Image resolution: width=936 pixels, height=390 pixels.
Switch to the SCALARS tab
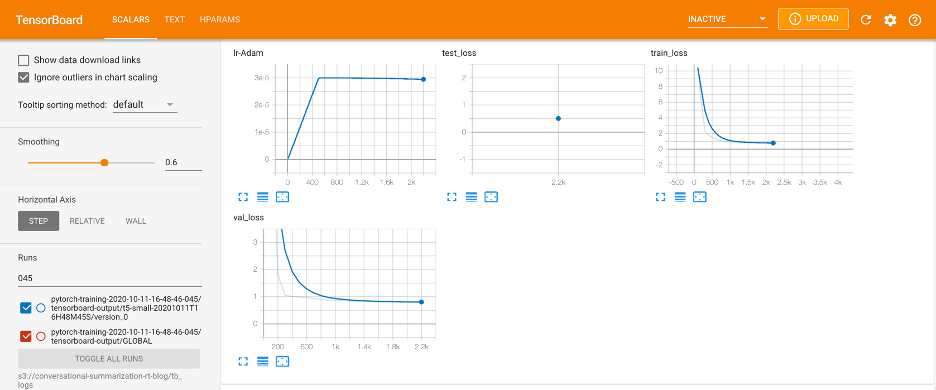click(x=131, y=20)
